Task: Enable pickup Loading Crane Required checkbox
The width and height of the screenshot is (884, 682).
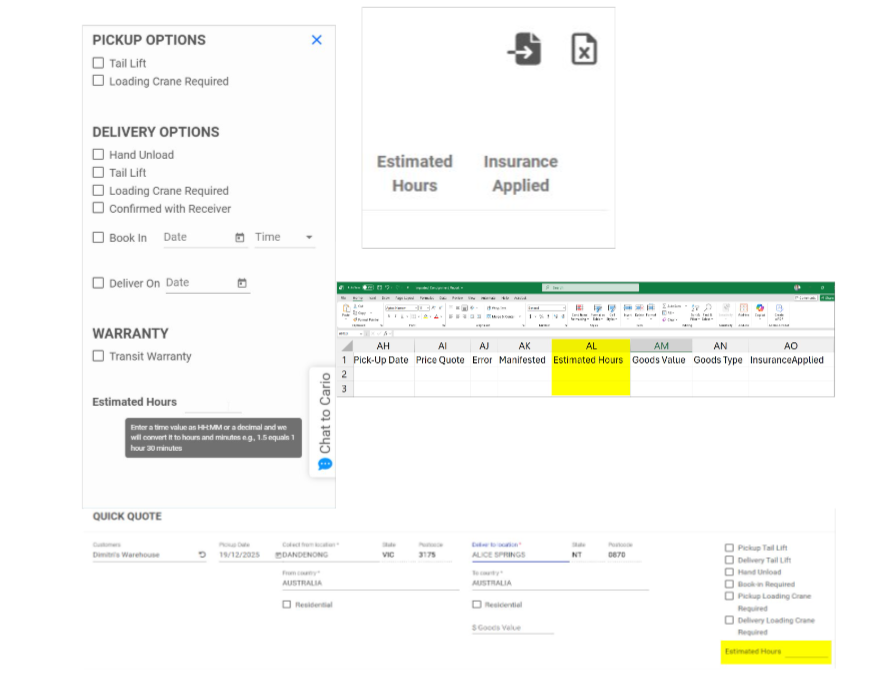Action: click(98, 81)
